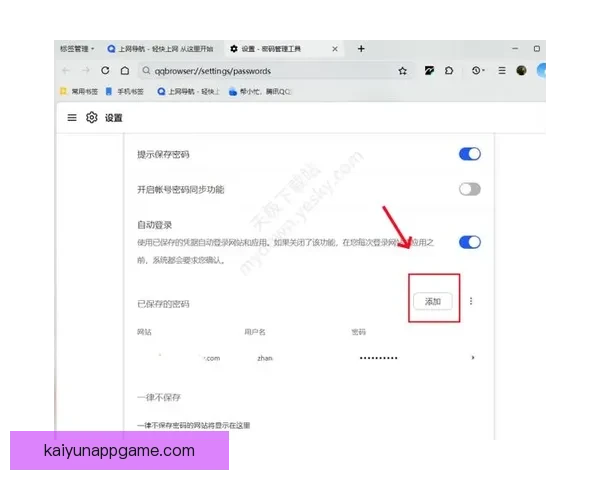Click the 已保存的密码 heading
Screen dimensions: 600x480
pyautogui.click(x=163, y=304)
